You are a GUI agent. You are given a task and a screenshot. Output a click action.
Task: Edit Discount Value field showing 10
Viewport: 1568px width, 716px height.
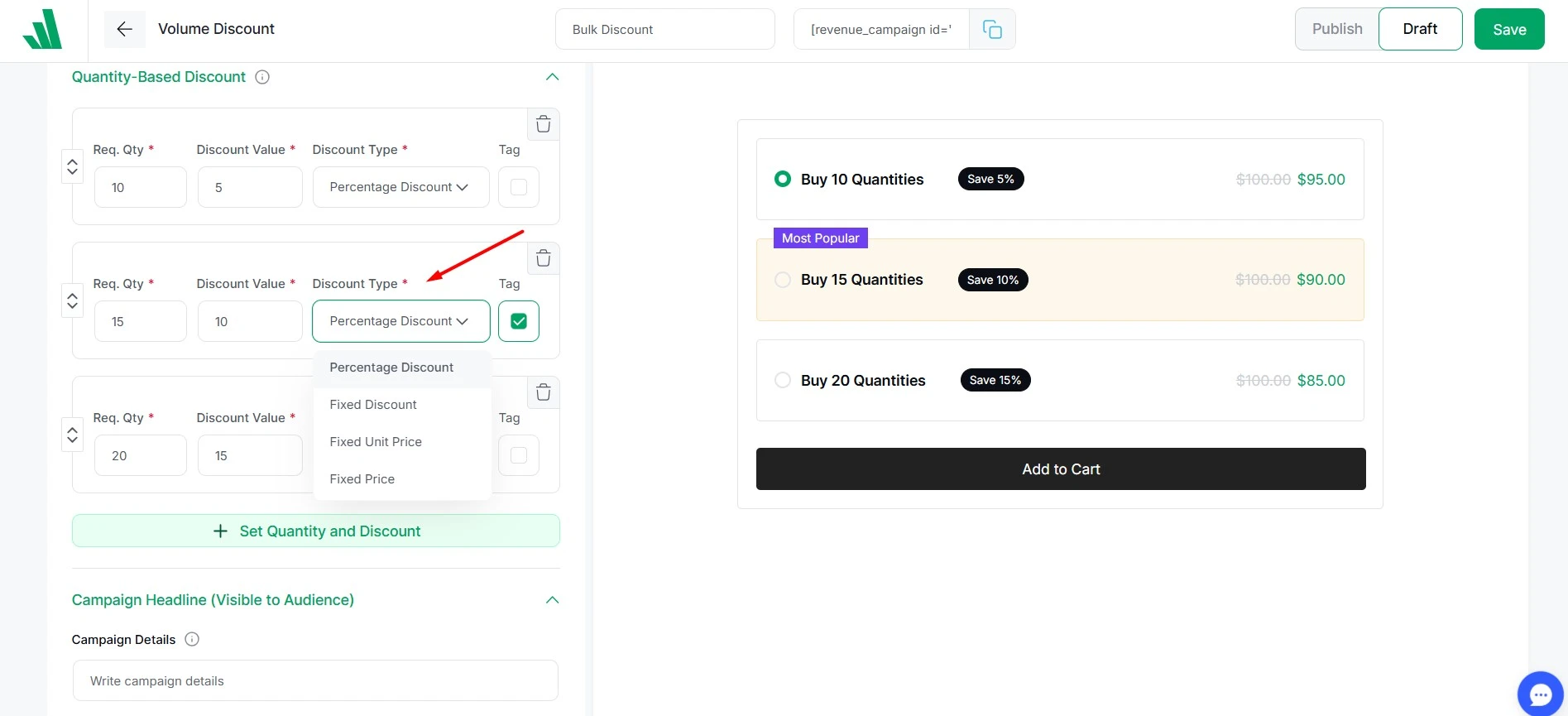(250, 321)
